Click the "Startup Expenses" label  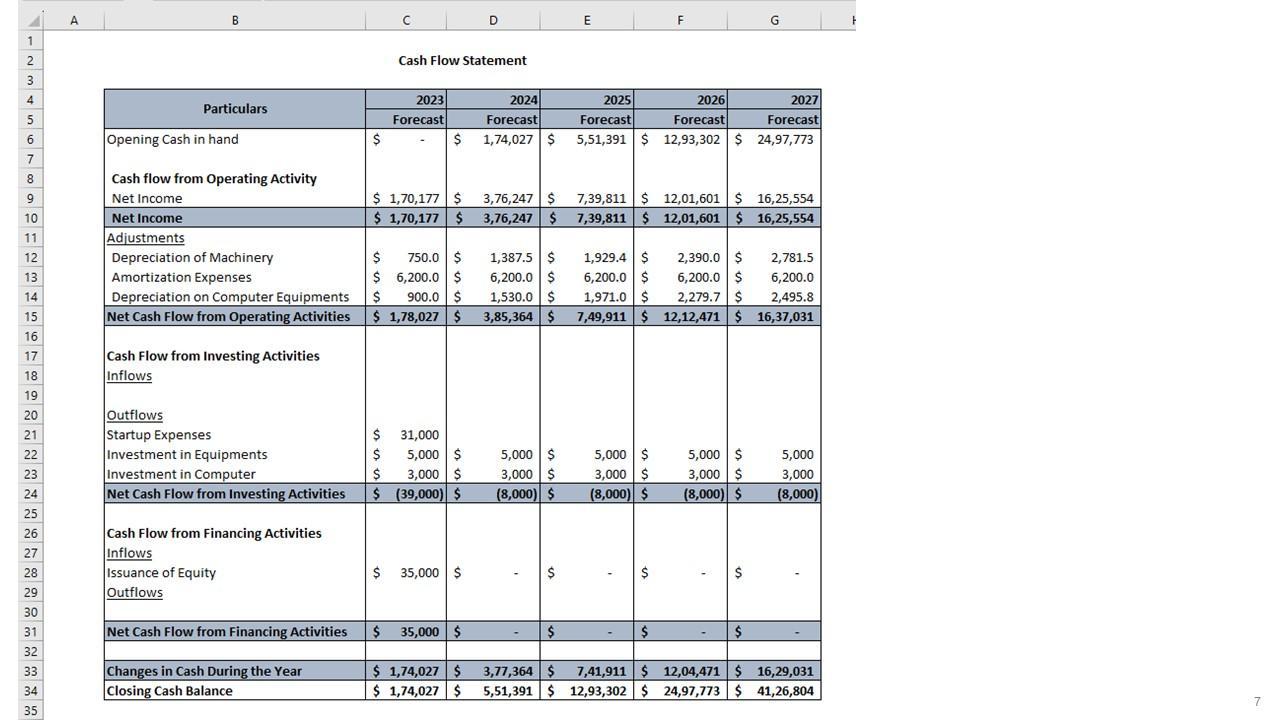coord(159,435)
